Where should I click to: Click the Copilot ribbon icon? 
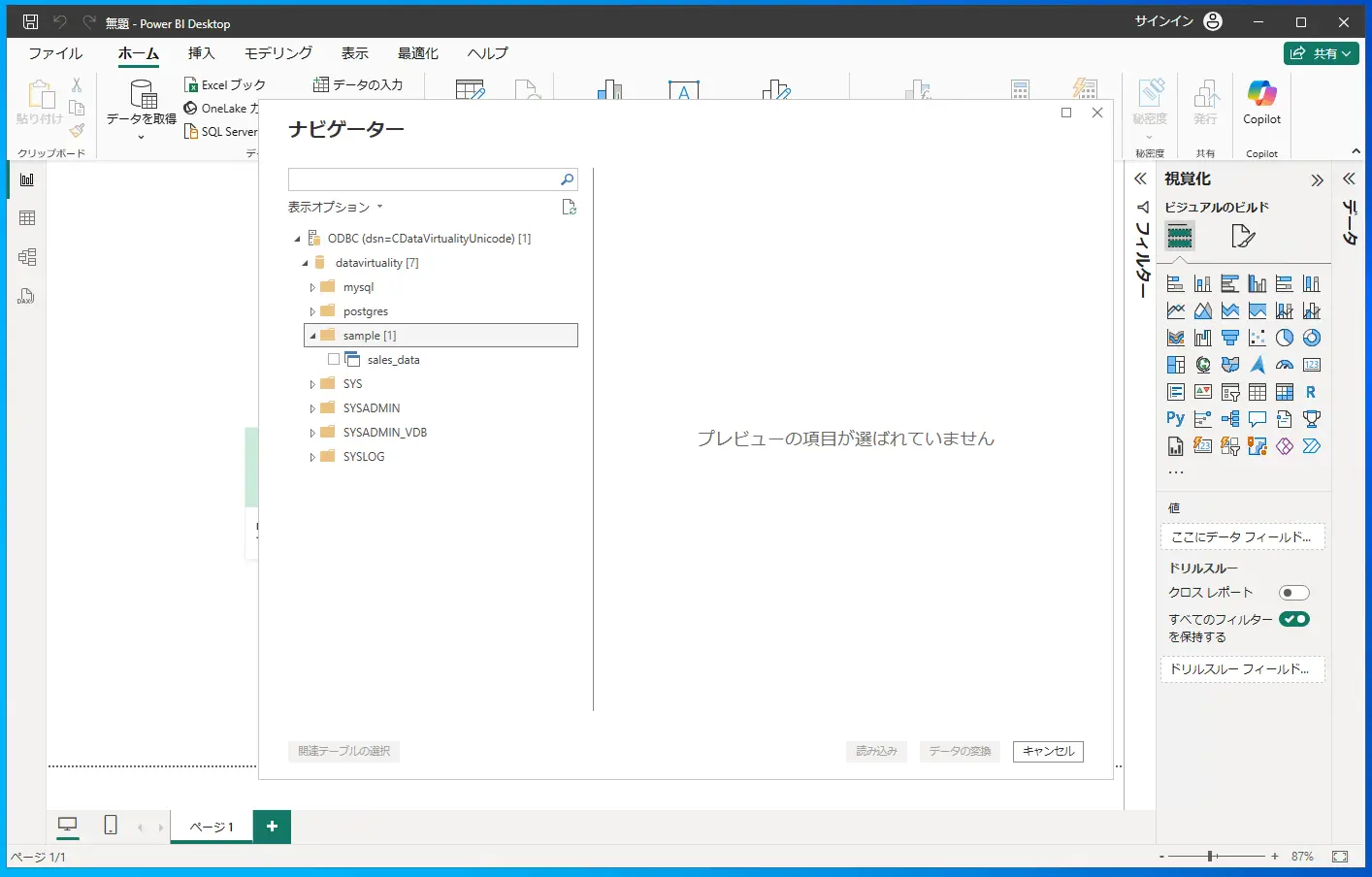1261,103
